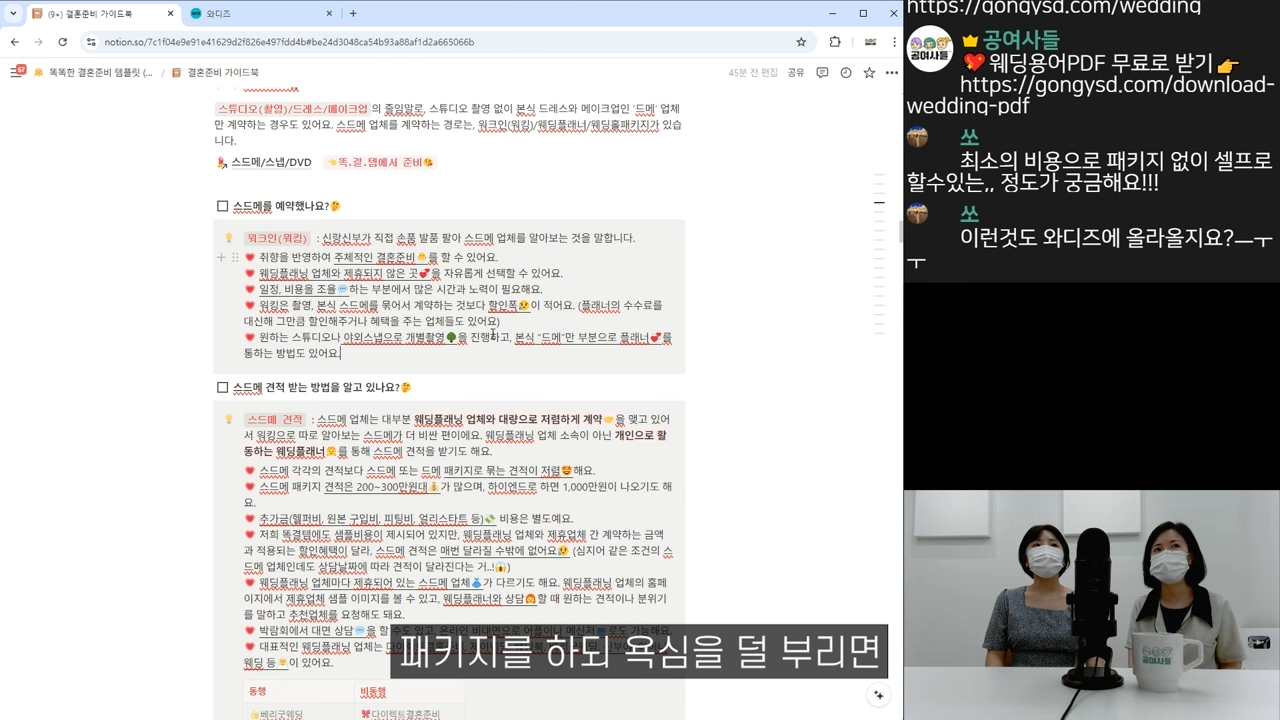
Task: Check the 스드메 견적 받는 방법 checkbox
Action: (222, 387)
